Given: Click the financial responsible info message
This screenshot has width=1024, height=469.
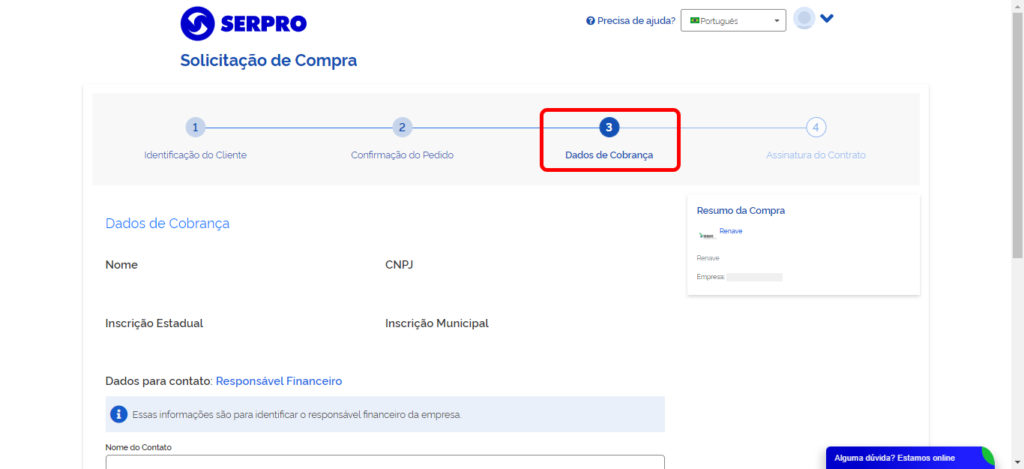Looking at the screenshot, I should tap(385, 414).
